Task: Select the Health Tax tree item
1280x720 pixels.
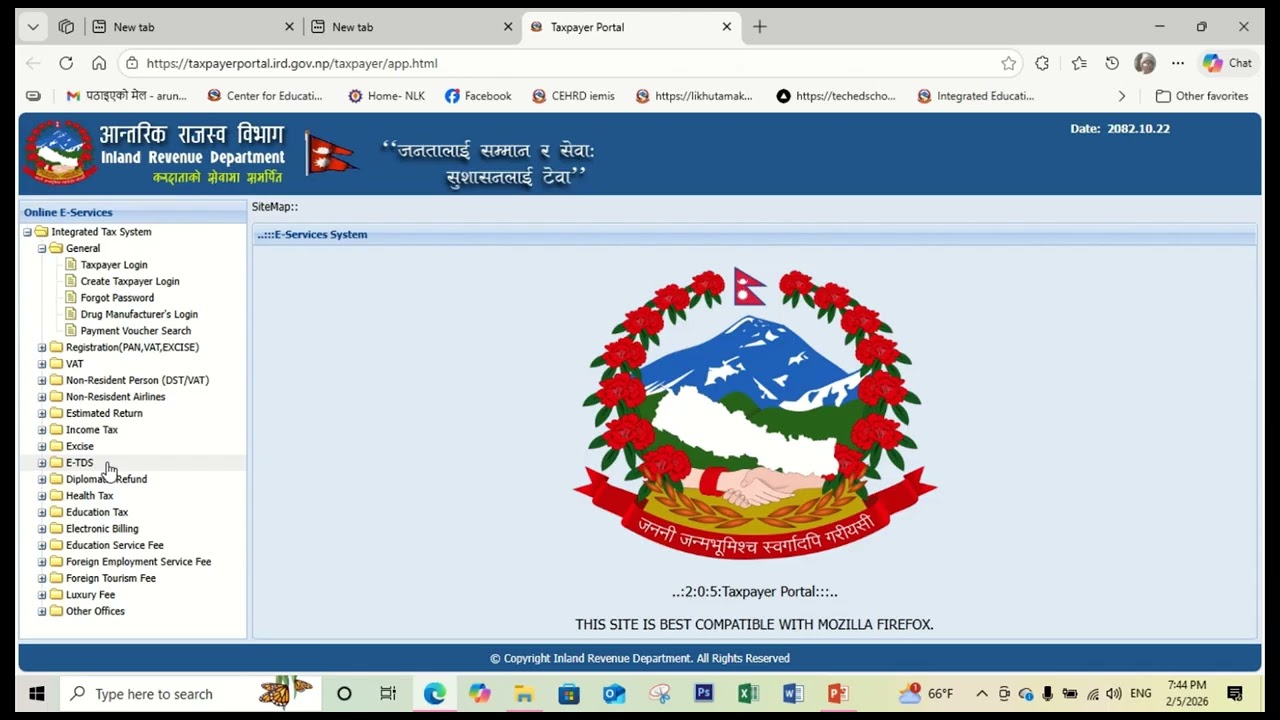Action: coord(89,496)
